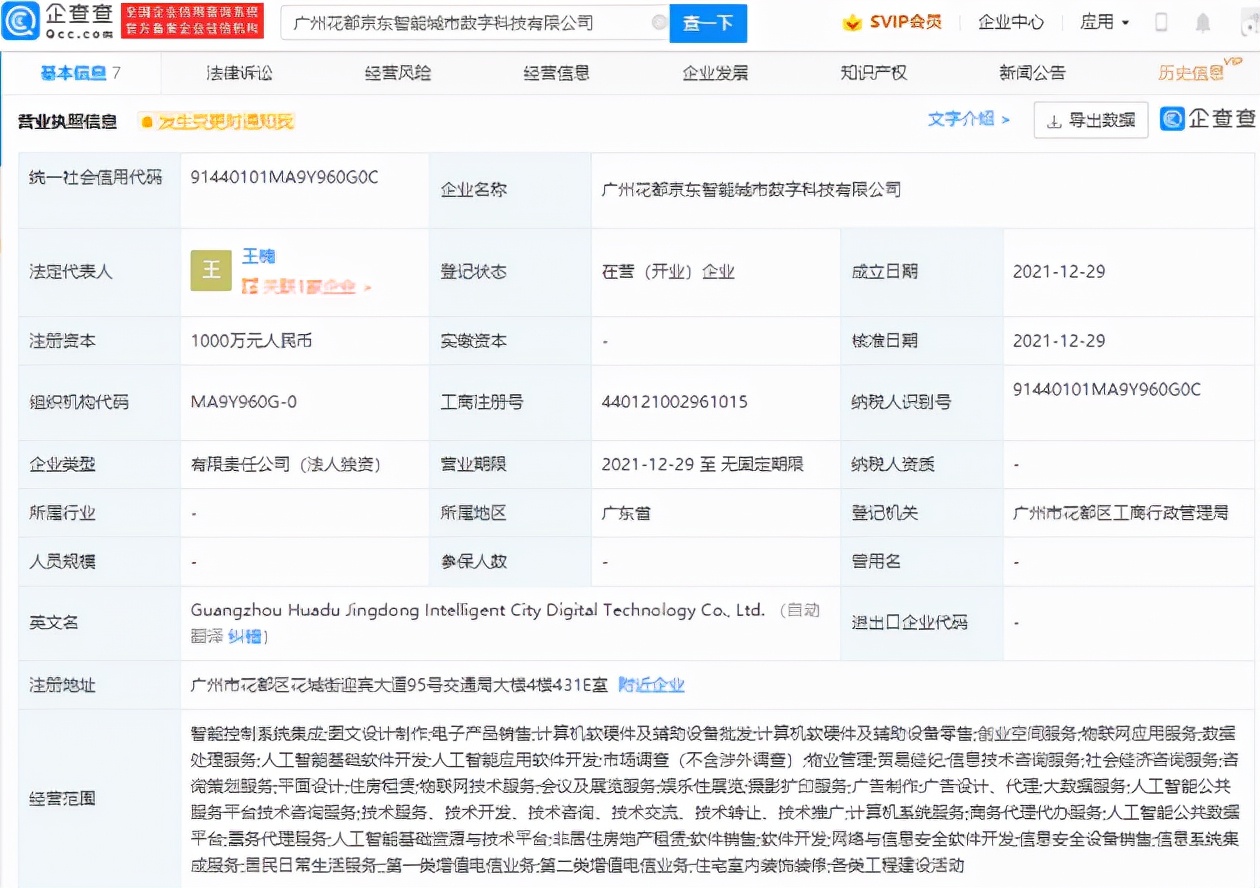This screenshot has height=888, width=1260.
Task: Click the legal representative avatar 王魄
Action: (x=210, y=270)
